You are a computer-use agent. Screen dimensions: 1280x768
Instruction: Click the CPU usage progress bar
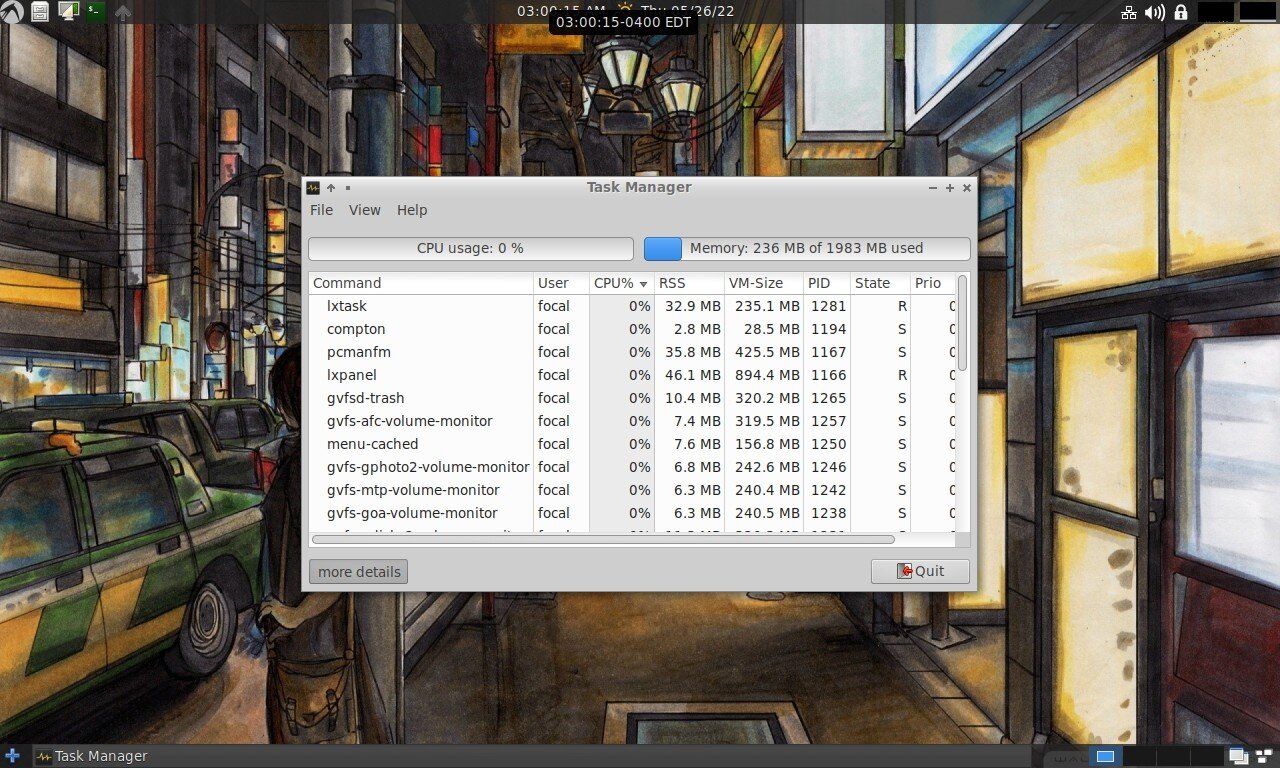coord(471,248)
